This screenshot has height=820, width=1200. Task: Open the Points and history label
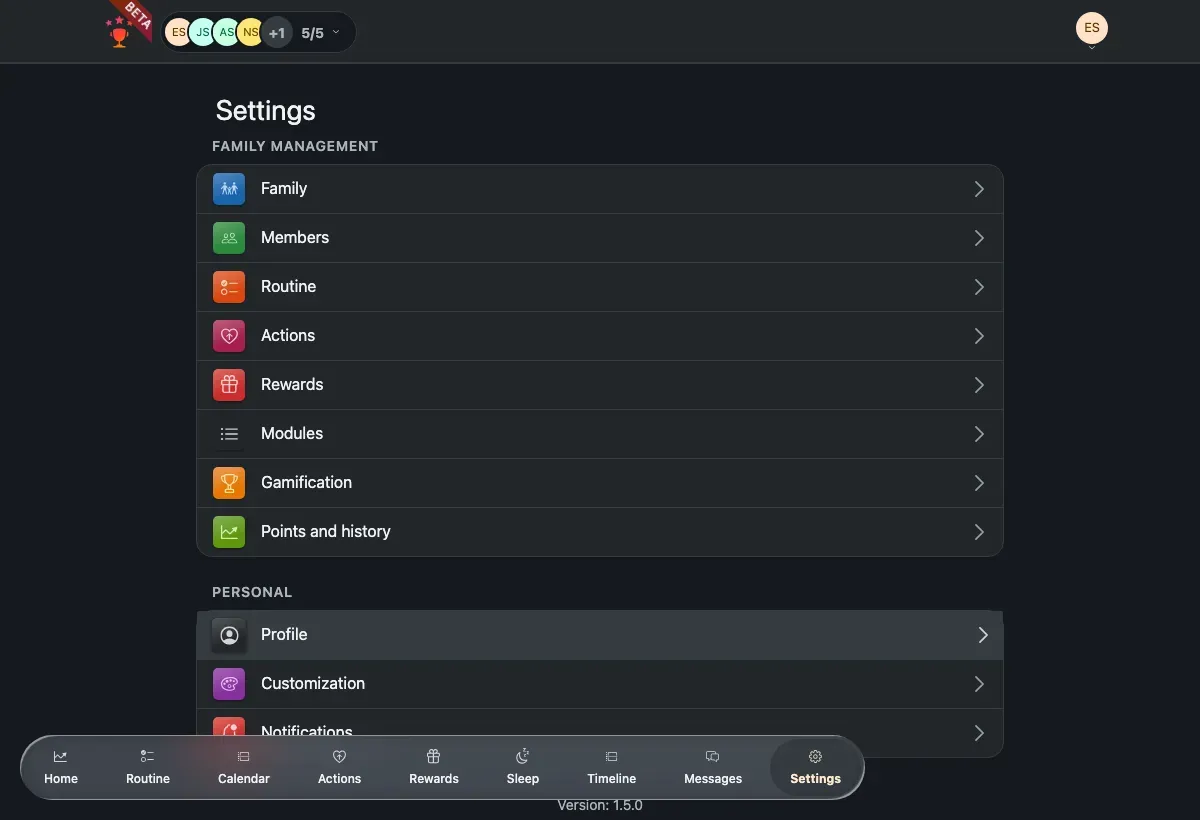326,532
